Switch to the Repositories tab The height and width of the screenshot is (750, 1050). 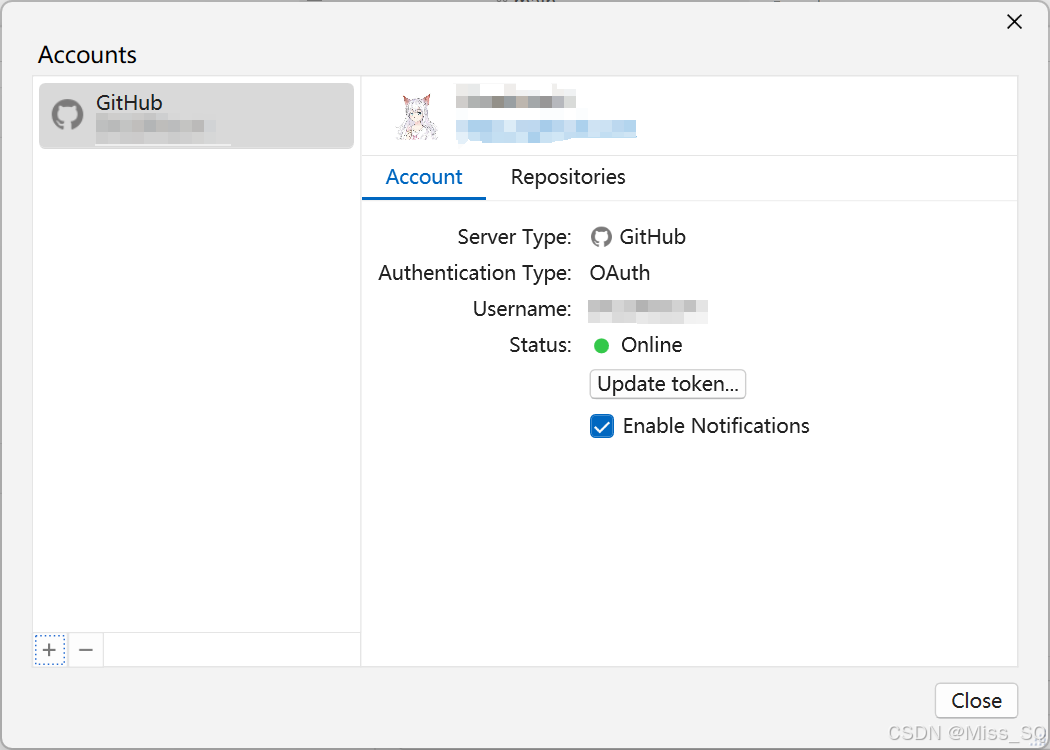pos(568,177)
